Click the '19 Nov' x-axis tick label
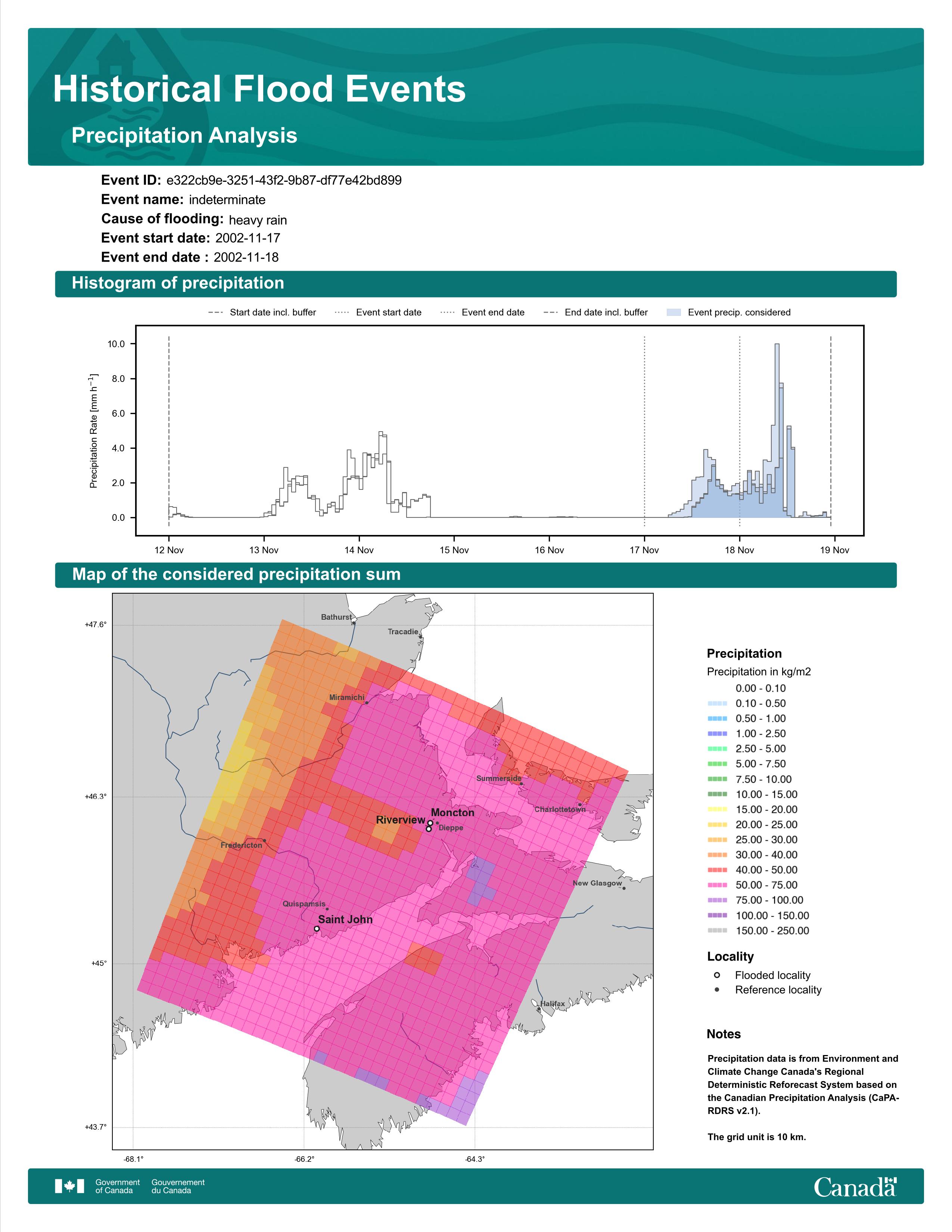Image resolution: width=952 pixels, height=1232 pixels. click(x=834, y=550)
